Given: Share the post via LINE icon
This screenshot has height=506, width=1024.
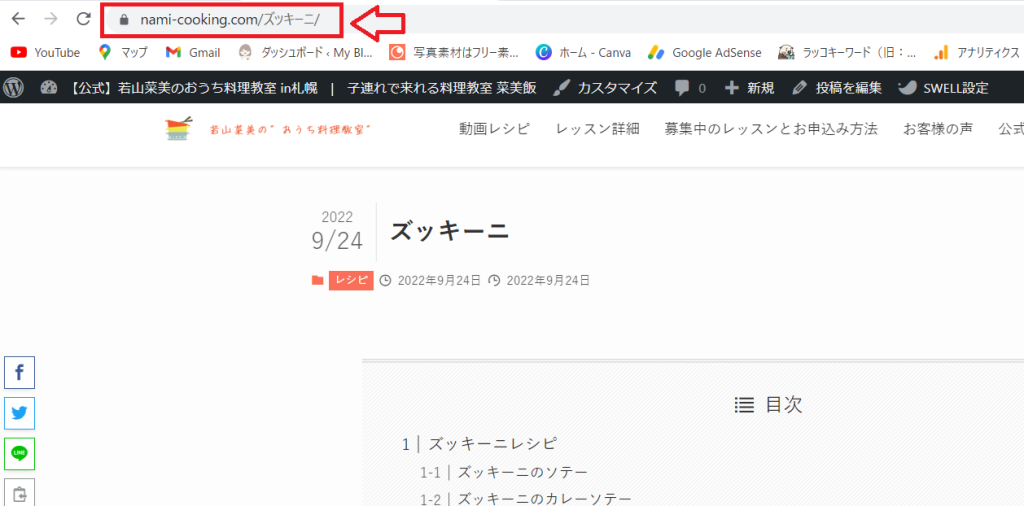Looking at the screenshot, I should tap(19, 453).
